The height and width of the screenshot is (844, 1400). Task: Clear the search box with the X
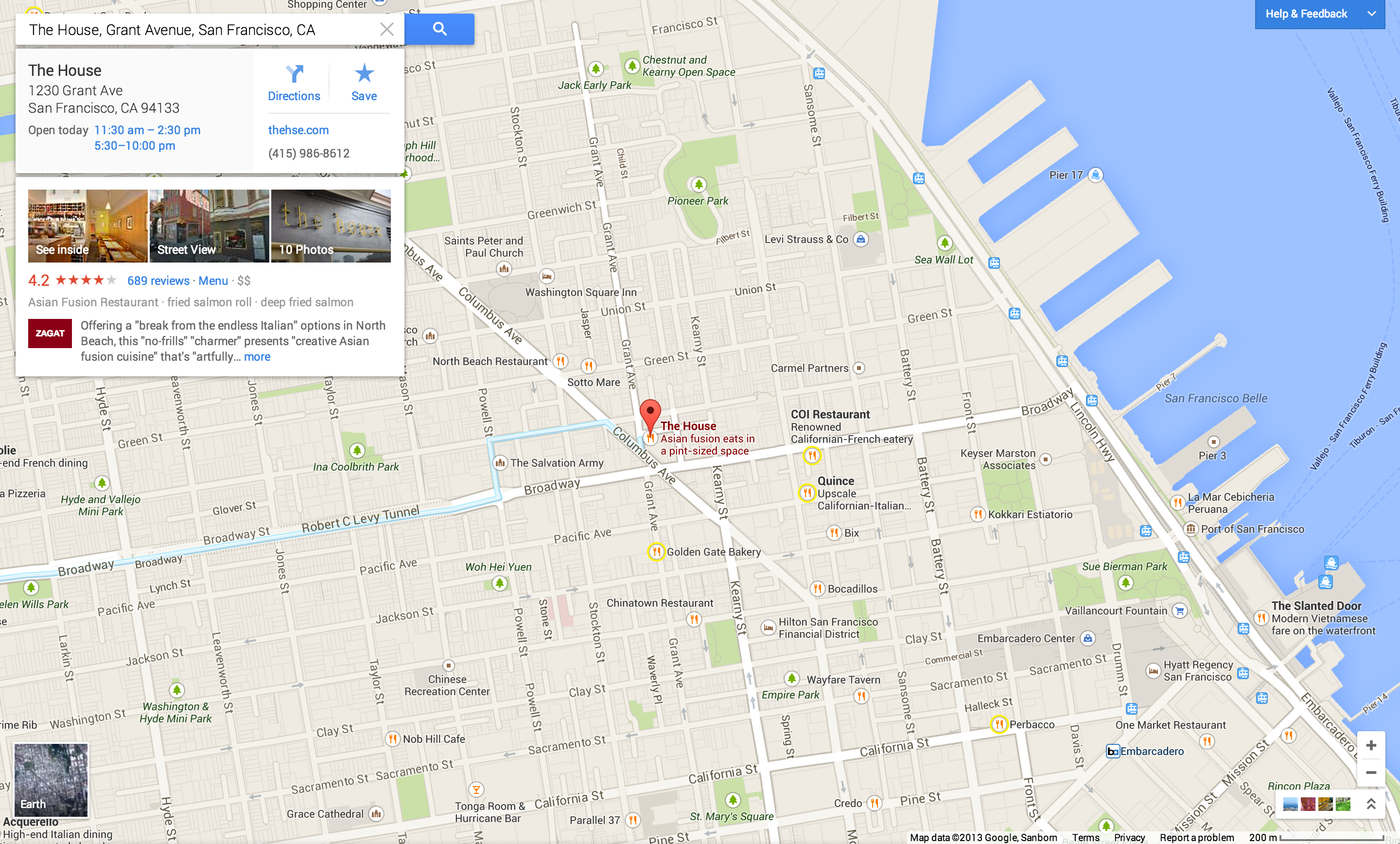386,30
